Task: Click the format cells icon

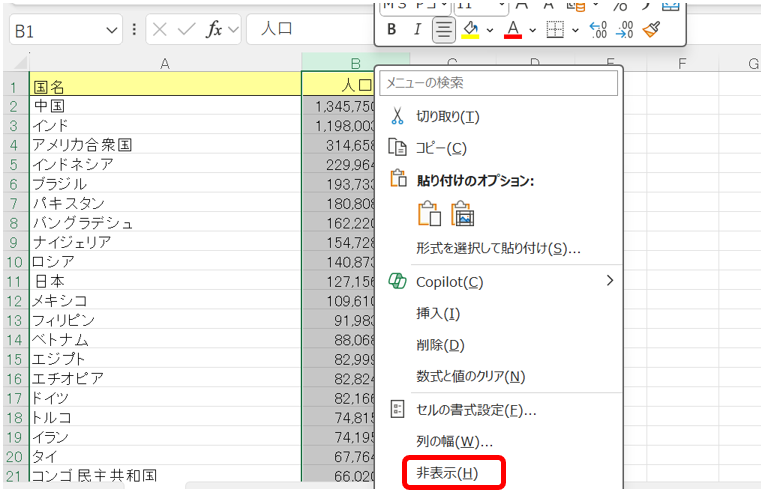Action: pyautogui.click(x=397, y=410)
